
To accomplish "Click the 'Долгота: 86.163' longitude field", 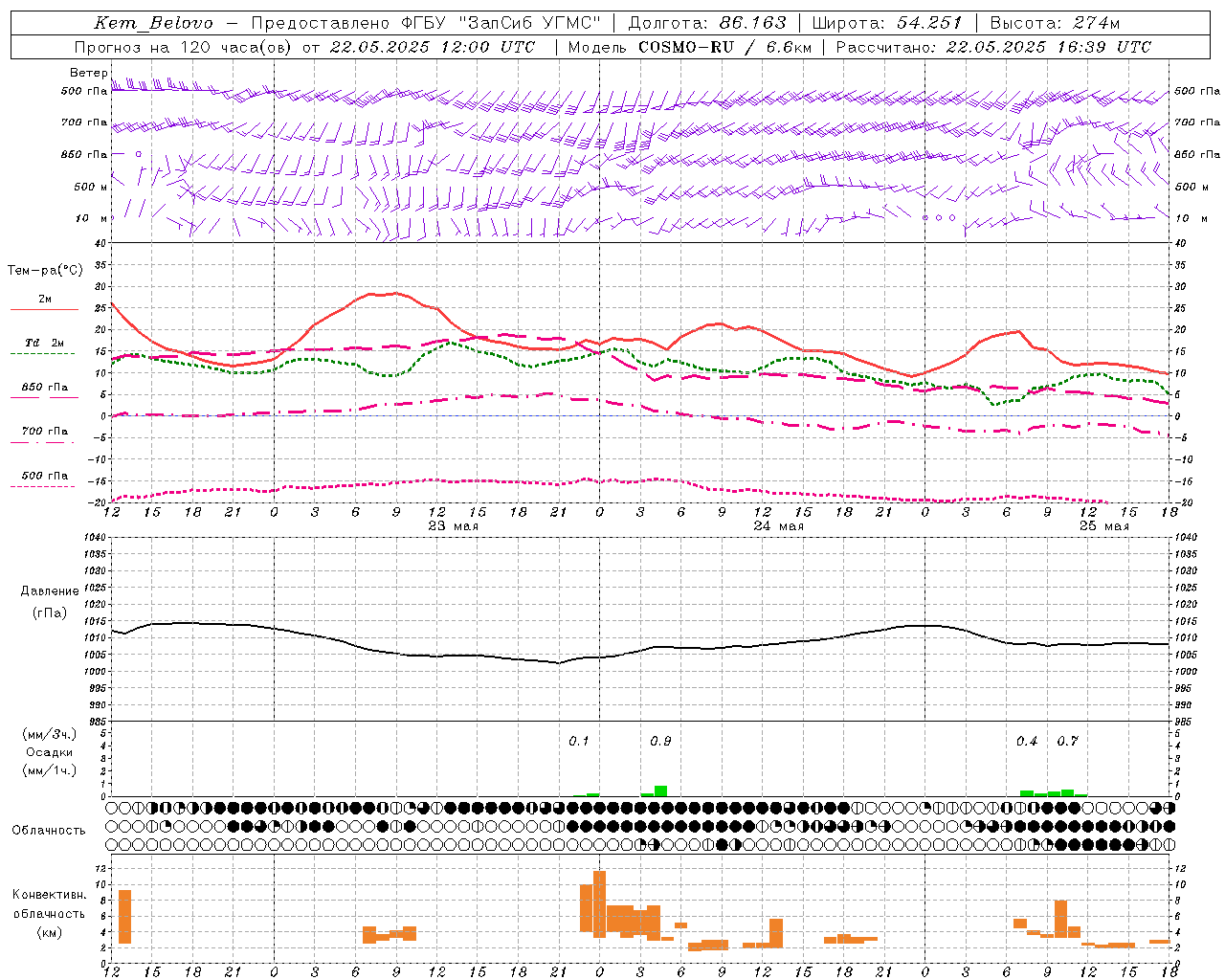I will click(707, 23).
